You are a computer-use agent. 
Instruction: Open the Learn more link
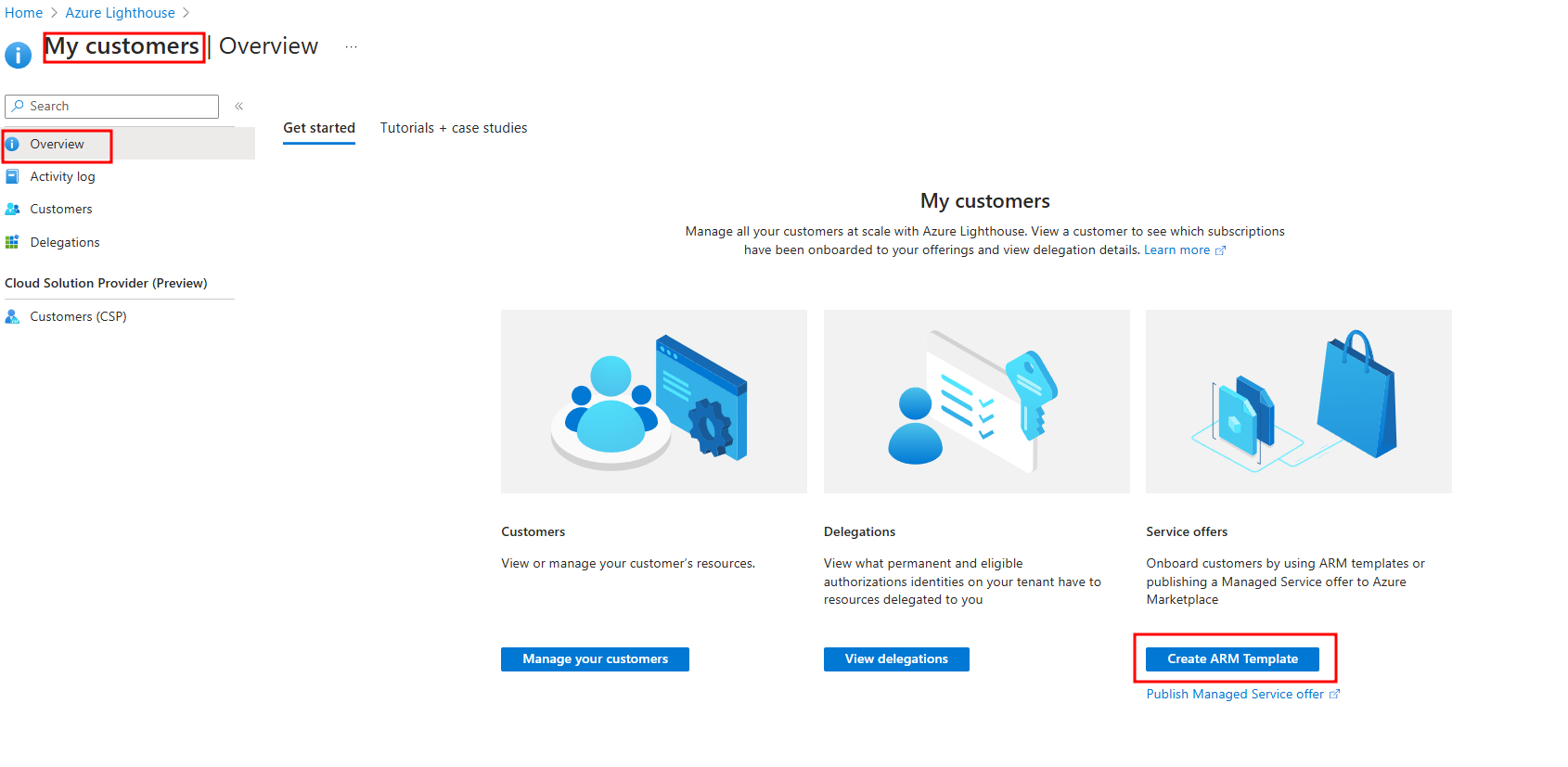point(1176,249)
